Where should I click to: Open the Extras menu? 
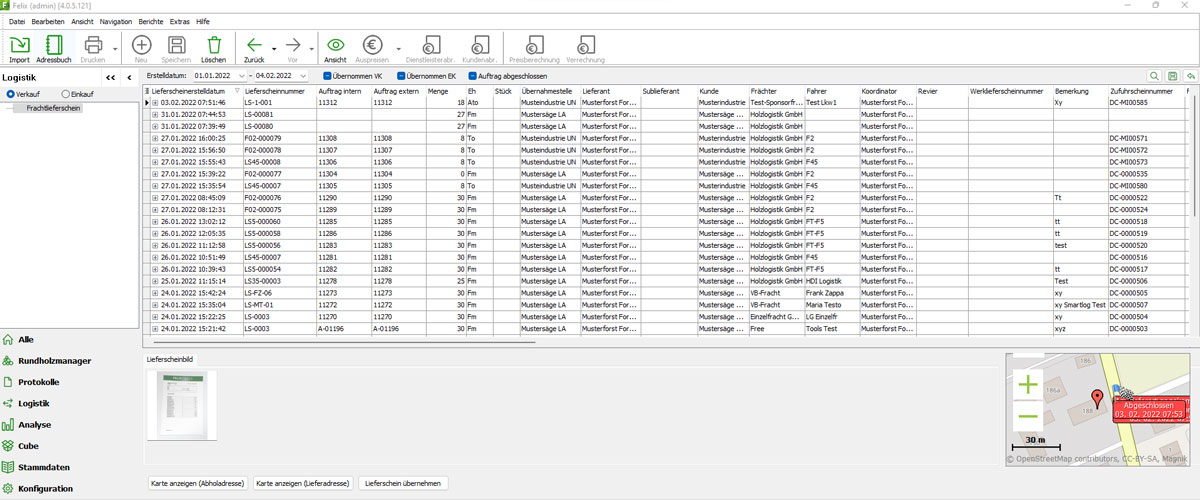pos(180,21)
